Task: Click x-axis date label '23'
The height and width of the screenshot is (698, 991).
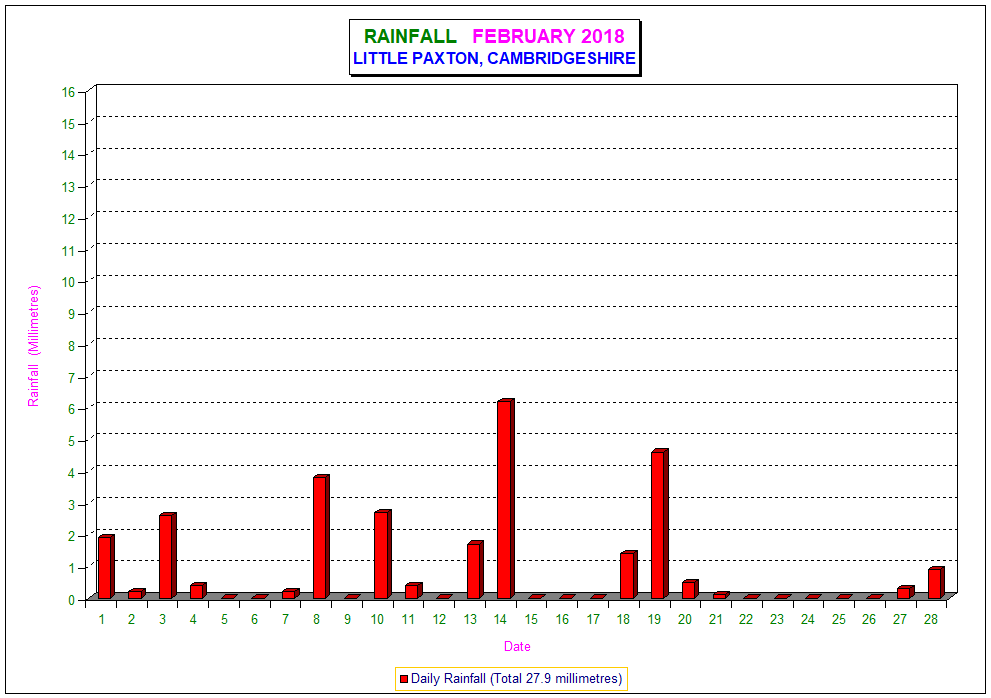Action: 777,620
